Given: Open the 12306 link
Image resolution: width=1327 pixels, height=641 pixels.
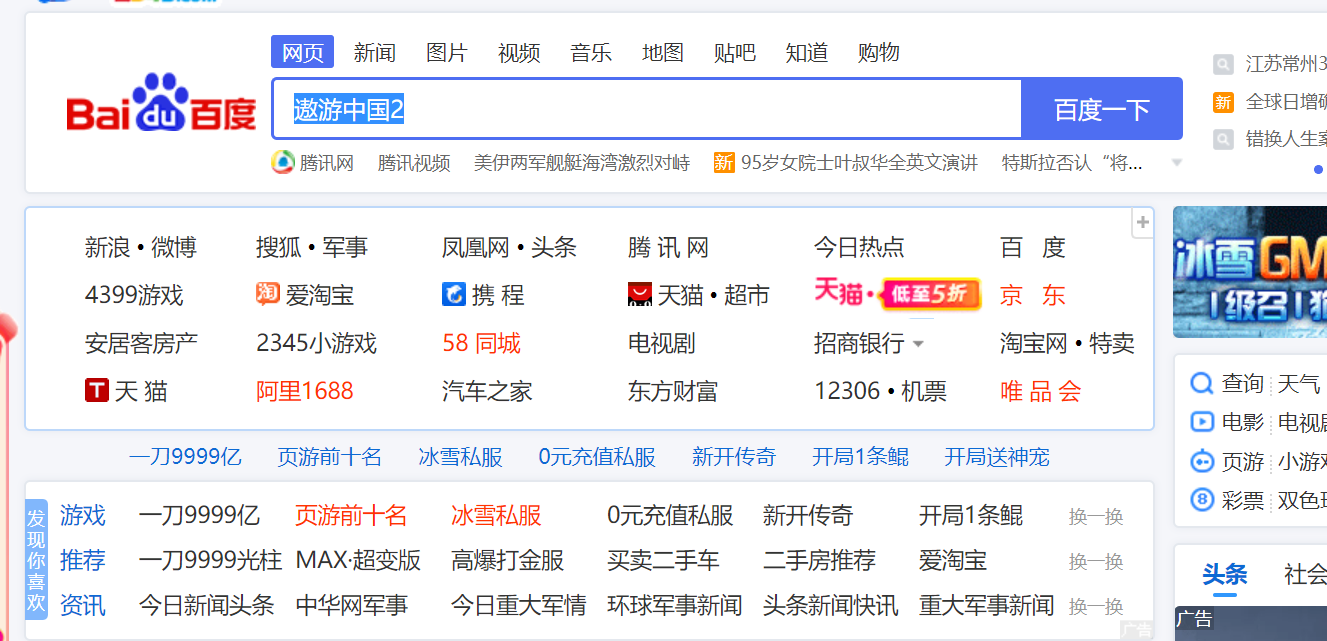Looking at the screenshot, I should (847, 391).
